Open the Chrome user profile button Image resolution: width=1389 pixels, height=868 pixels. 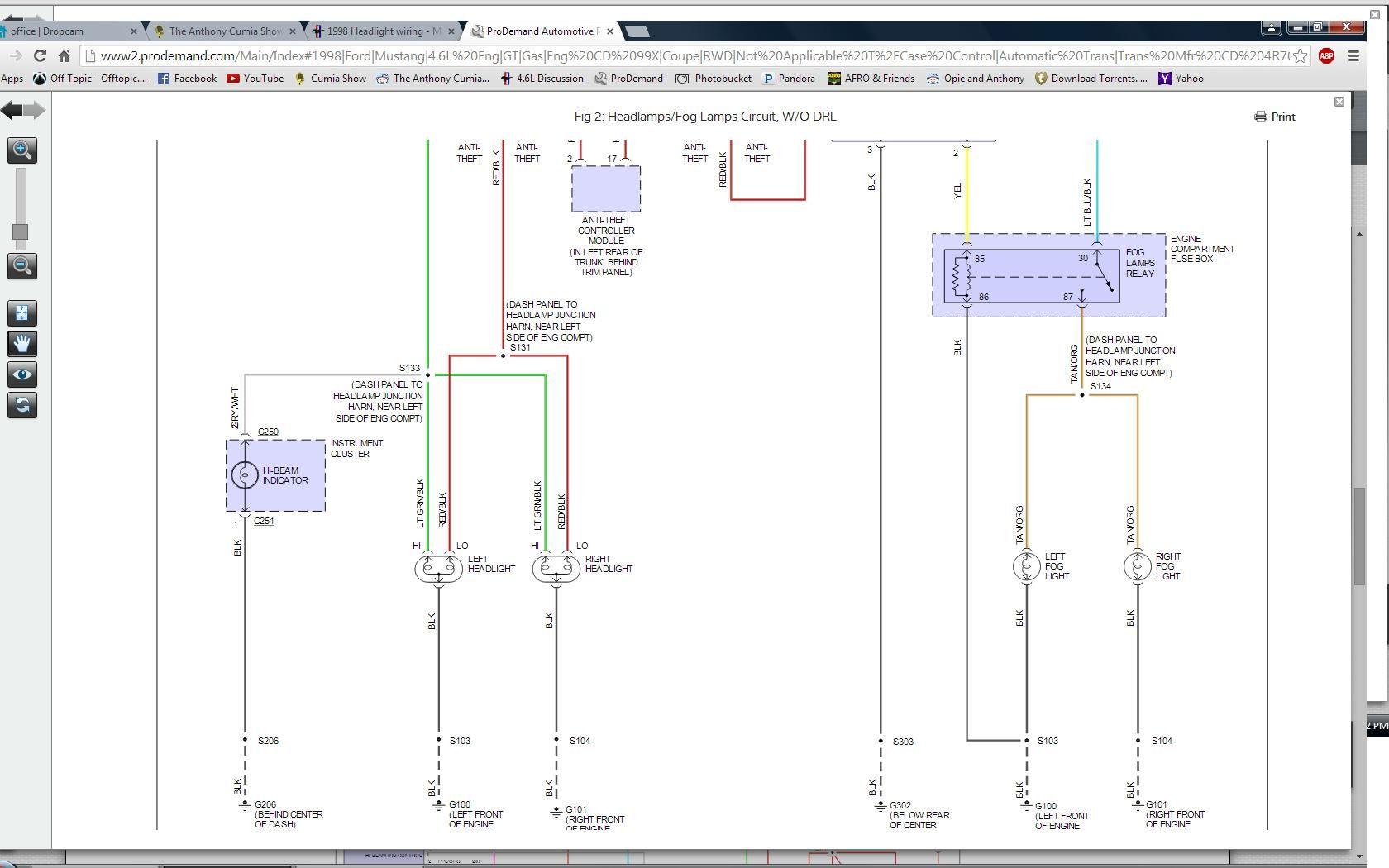pos(1271,27)
